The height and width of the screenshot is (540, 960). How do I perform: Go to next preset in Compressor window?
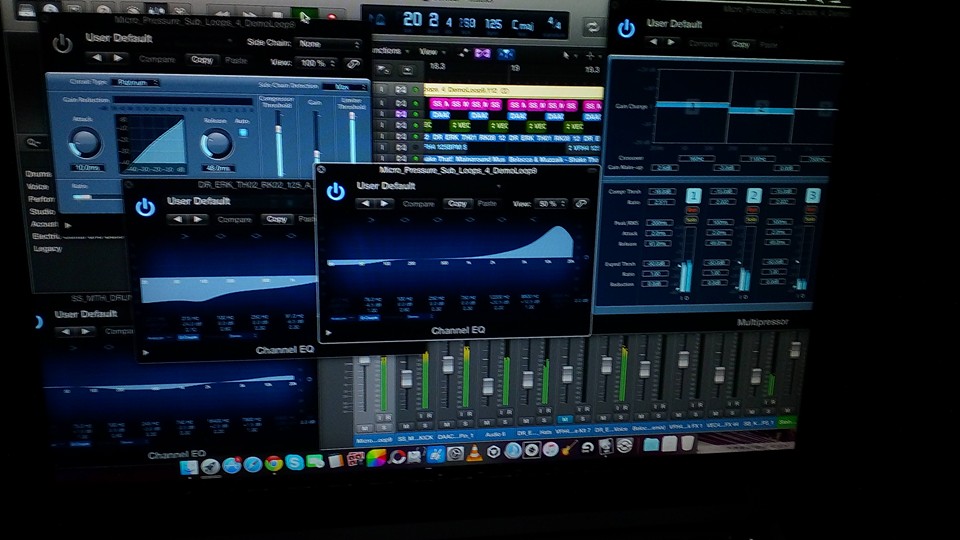click(x=119, y=58)
